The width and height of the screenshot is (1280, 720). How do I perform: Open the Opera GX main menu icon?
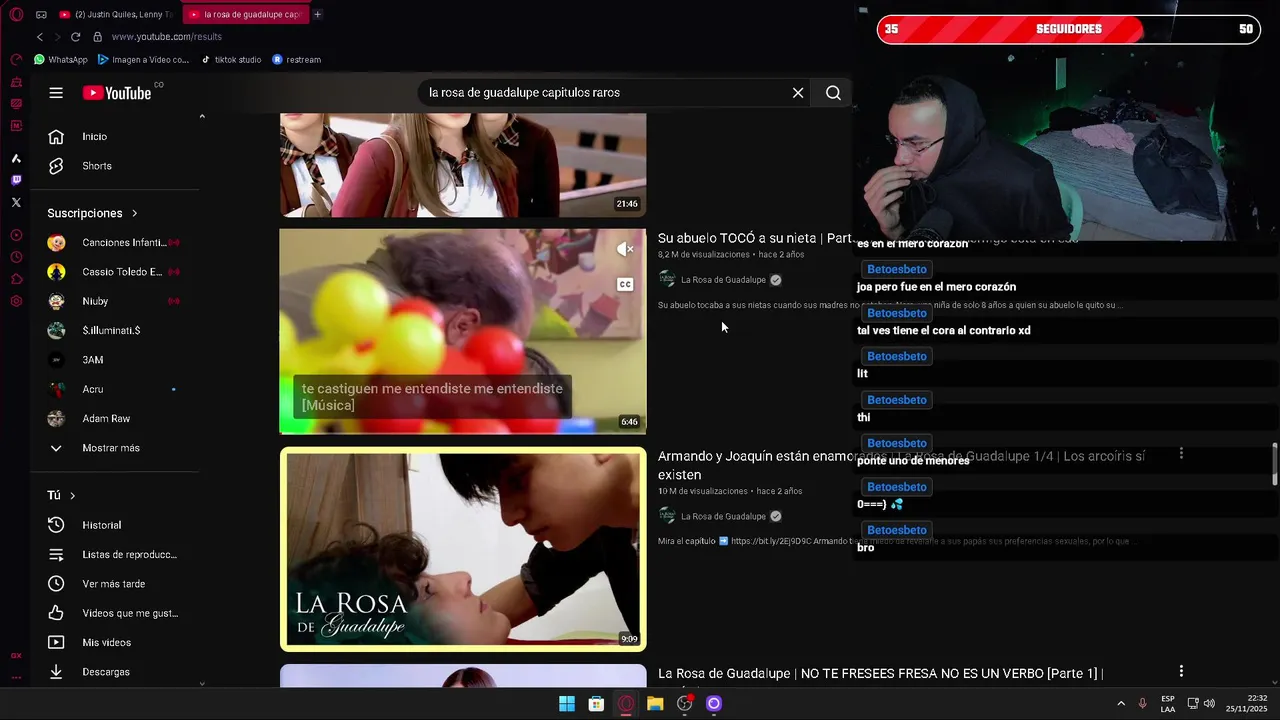click(16, 15)
